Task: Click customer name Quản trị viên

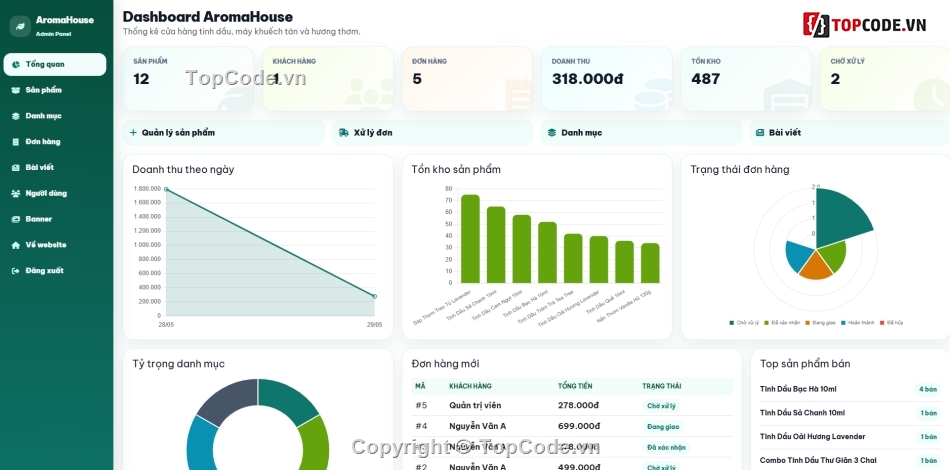Action: (475, 405)
